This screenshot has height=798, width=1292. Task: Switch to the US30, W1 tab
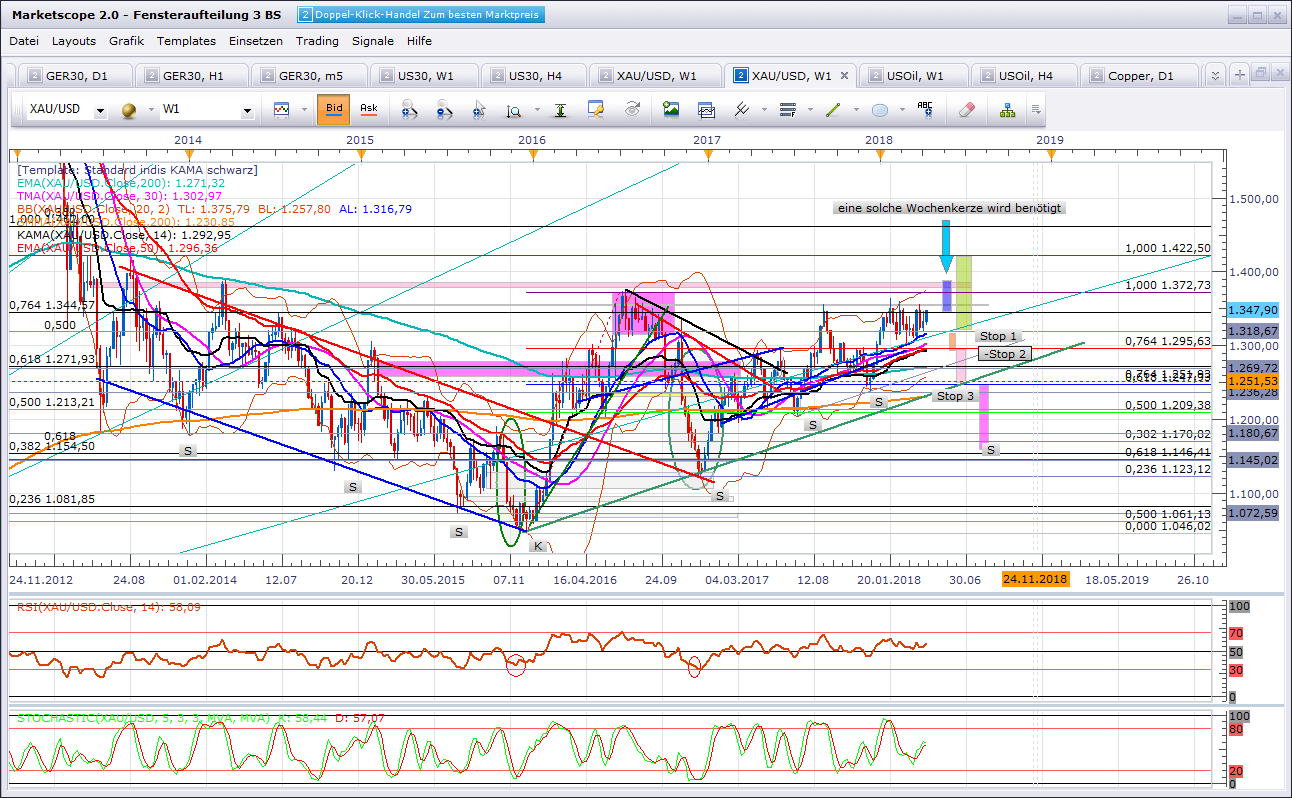coord(424,76)
